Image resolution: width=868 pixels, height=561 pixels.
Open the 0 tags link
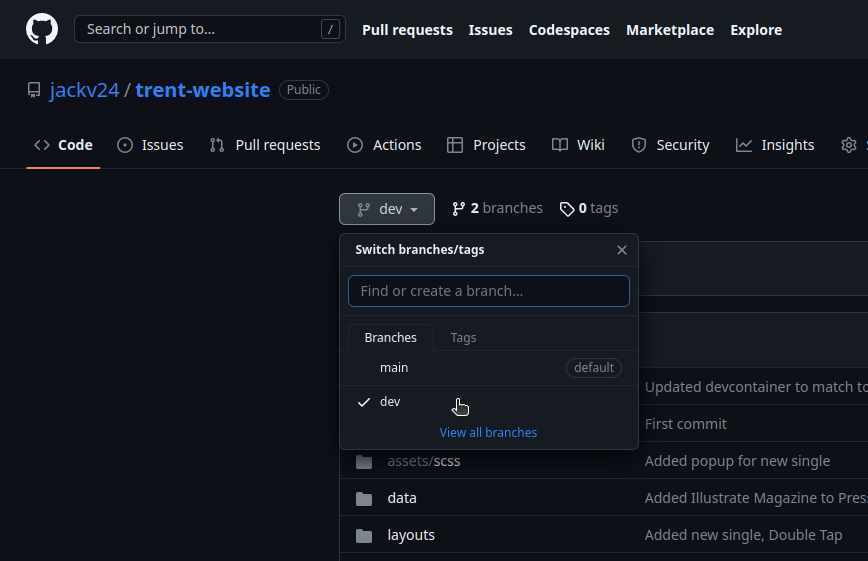tap(589, 208)
